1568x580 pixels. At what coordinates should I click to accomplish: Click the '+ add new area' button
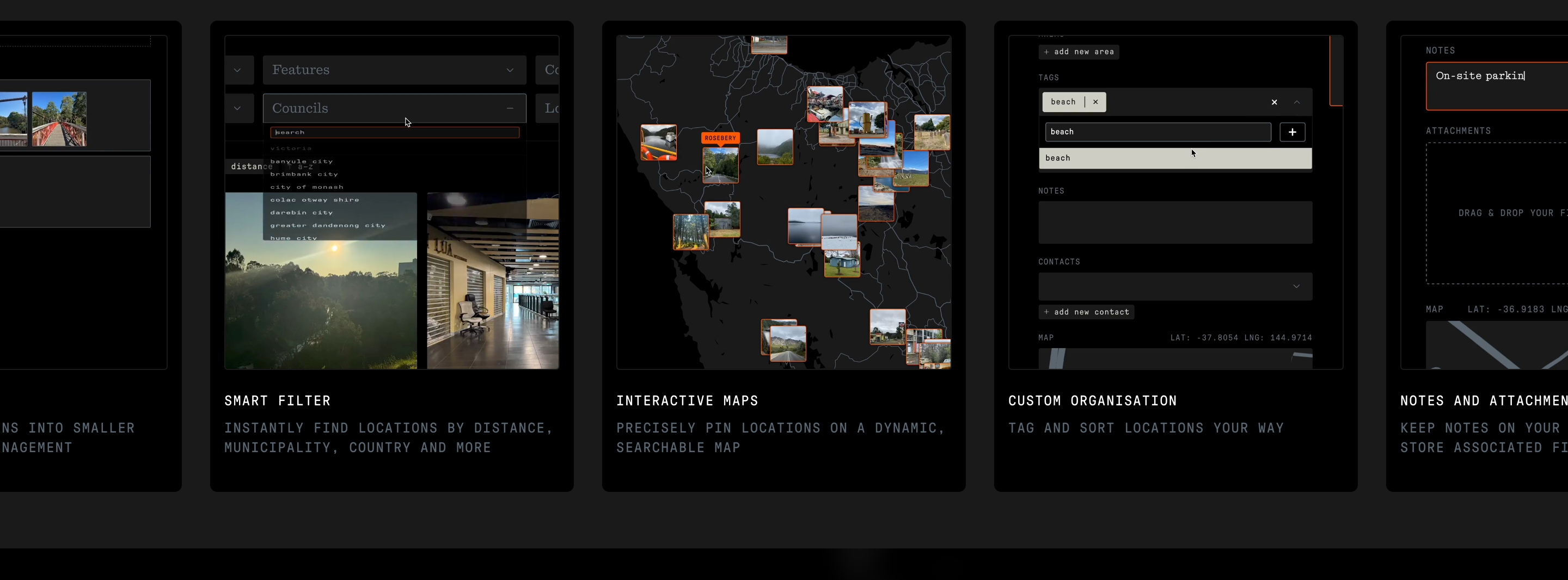point(1079,52)
